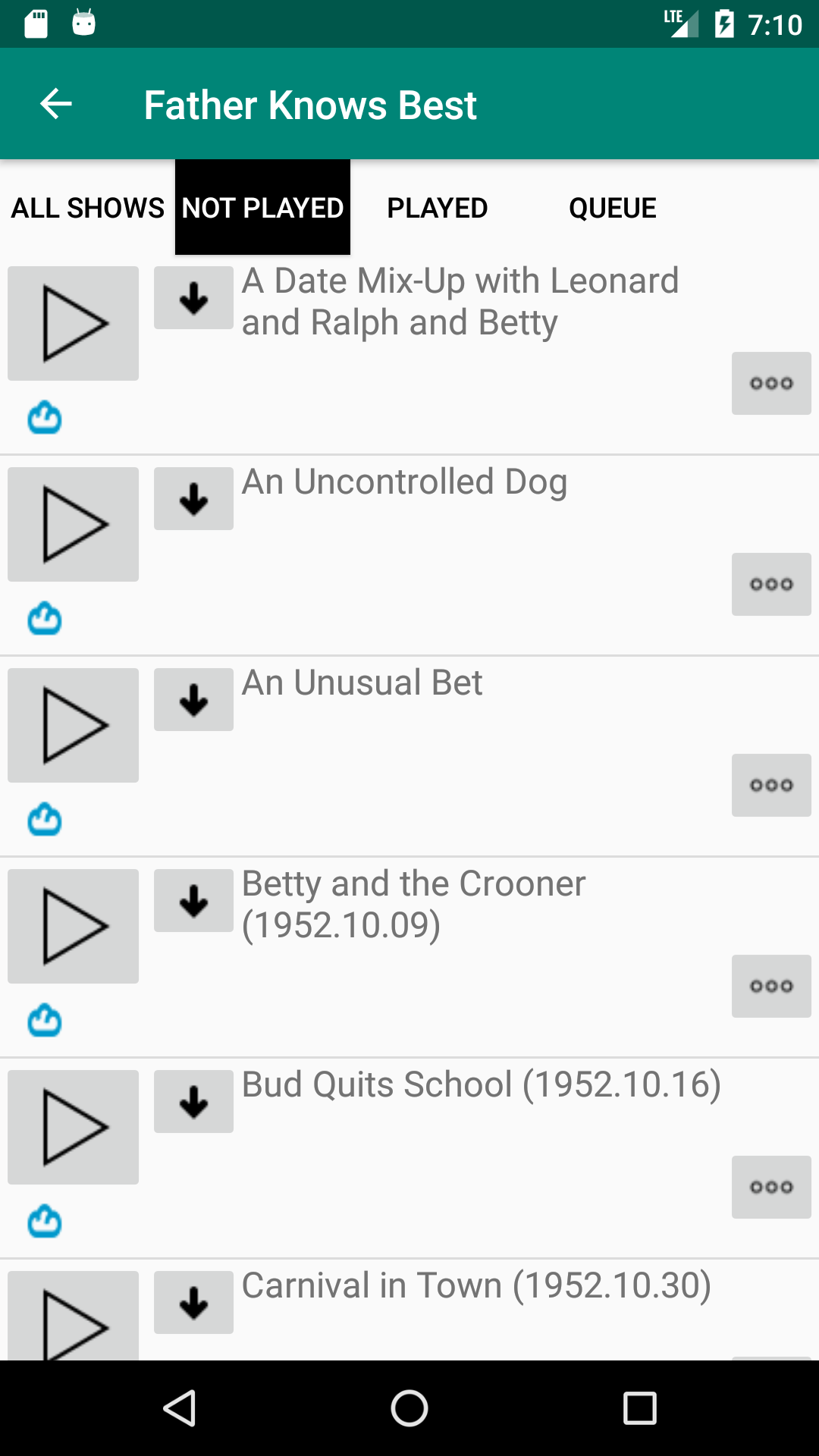Download 'An Uncontrolled Dog' episode
819x1456 pixels.
tap(193, 498)
